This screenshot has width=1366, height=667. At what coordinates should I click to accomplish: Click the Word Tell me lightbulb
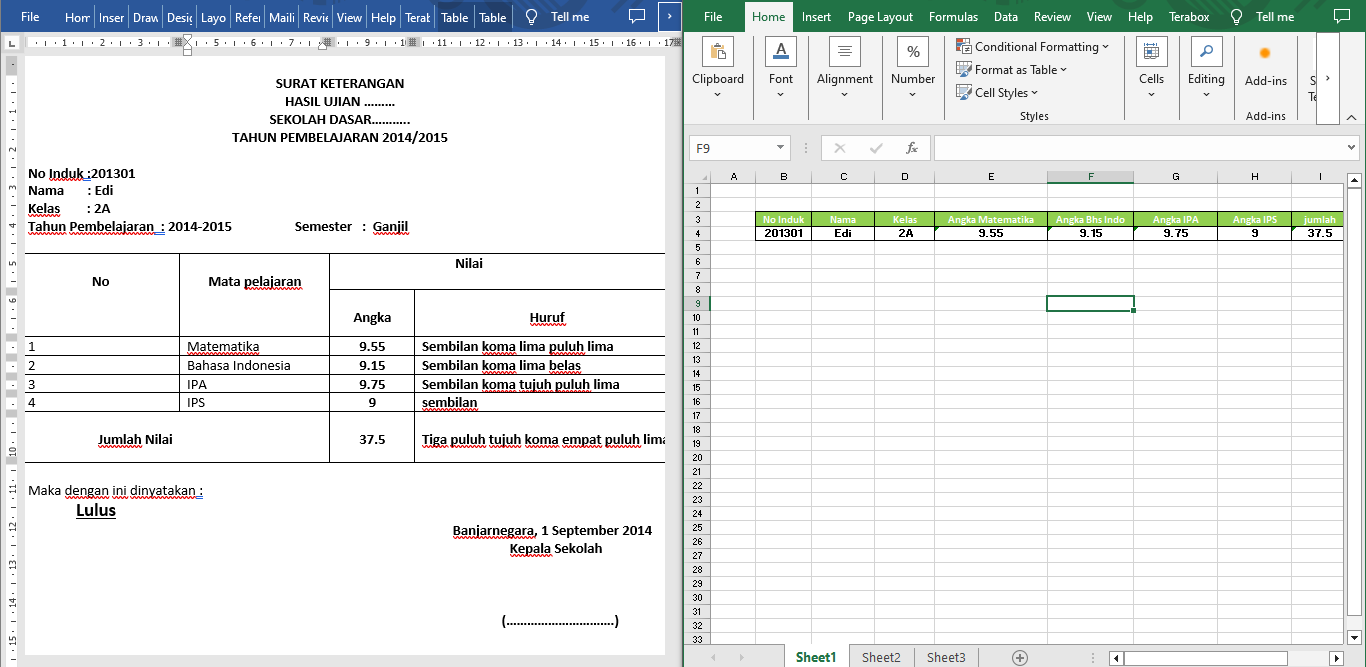pyautogui.click(x=531, y=17)
